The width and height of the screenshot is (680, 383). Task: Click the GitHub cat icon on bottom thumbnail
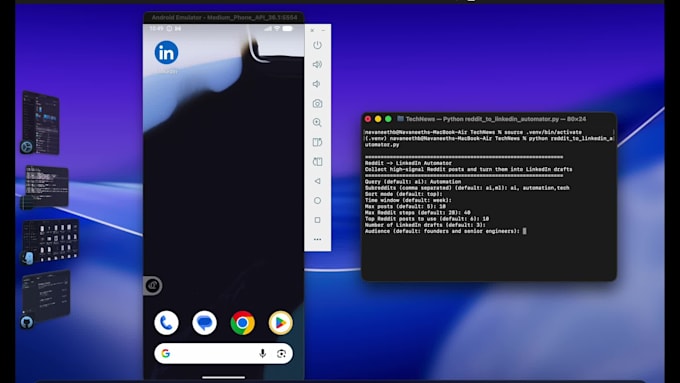27,322
